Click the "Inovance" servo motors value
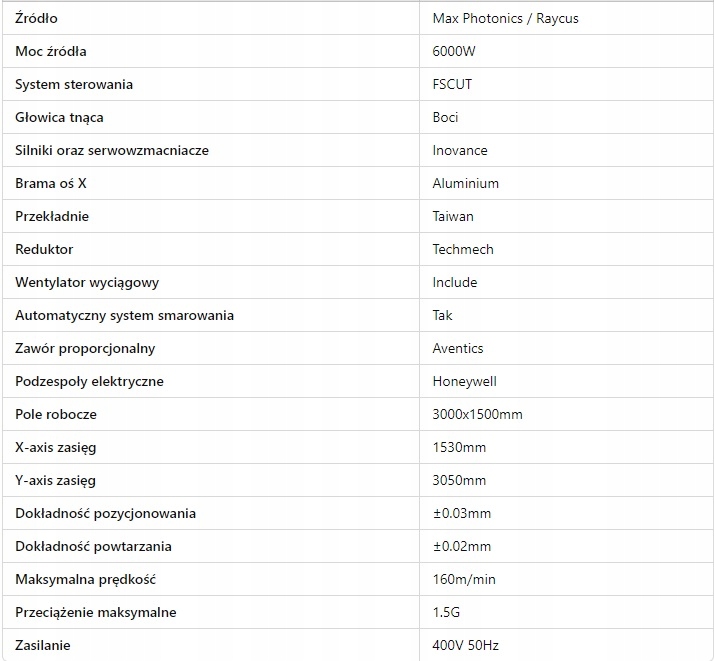This screenshot has height=661, width=714. click(x=460, y=150)
